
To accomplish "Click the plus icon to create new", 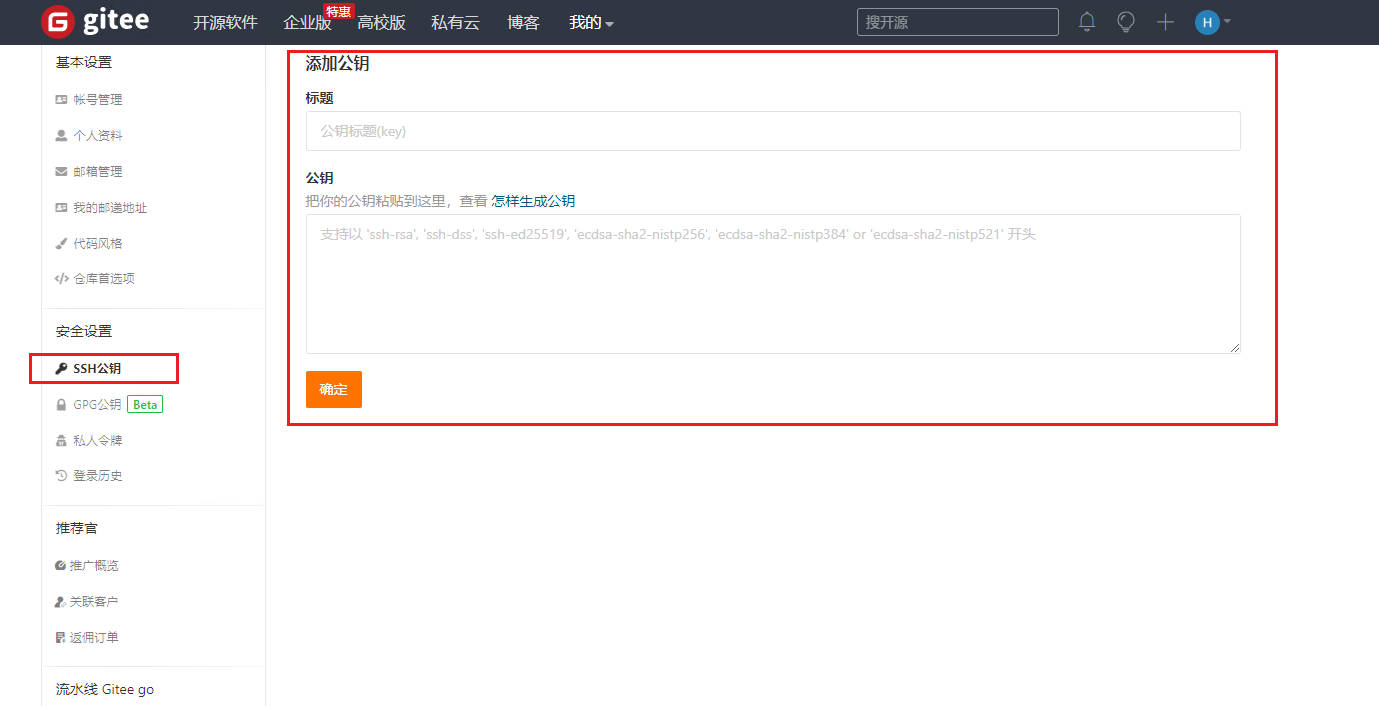I will [1165, 22].
